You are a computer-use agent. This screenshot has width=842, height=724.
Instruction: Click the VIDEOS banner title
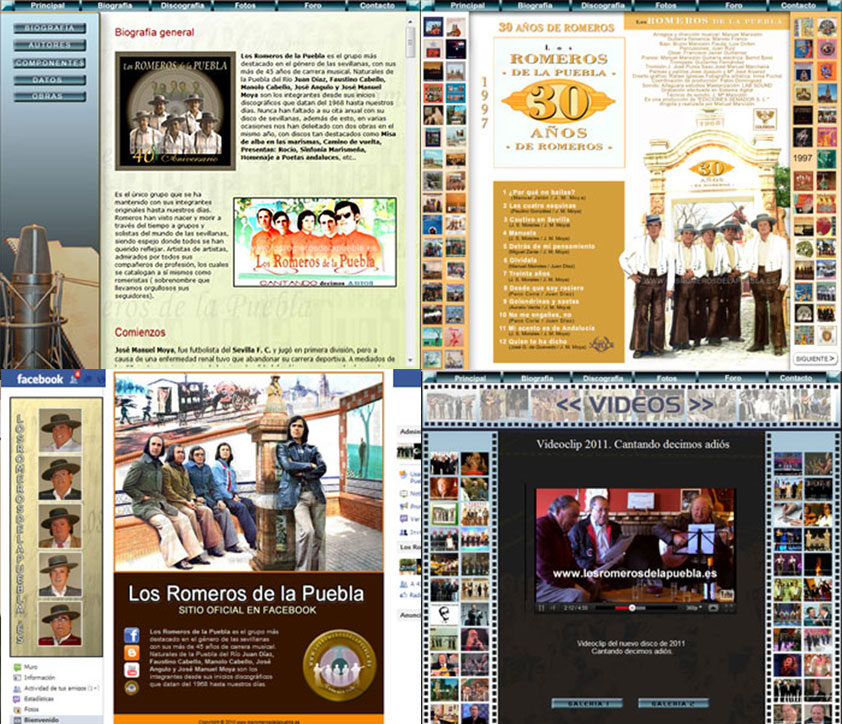(635, 405)
